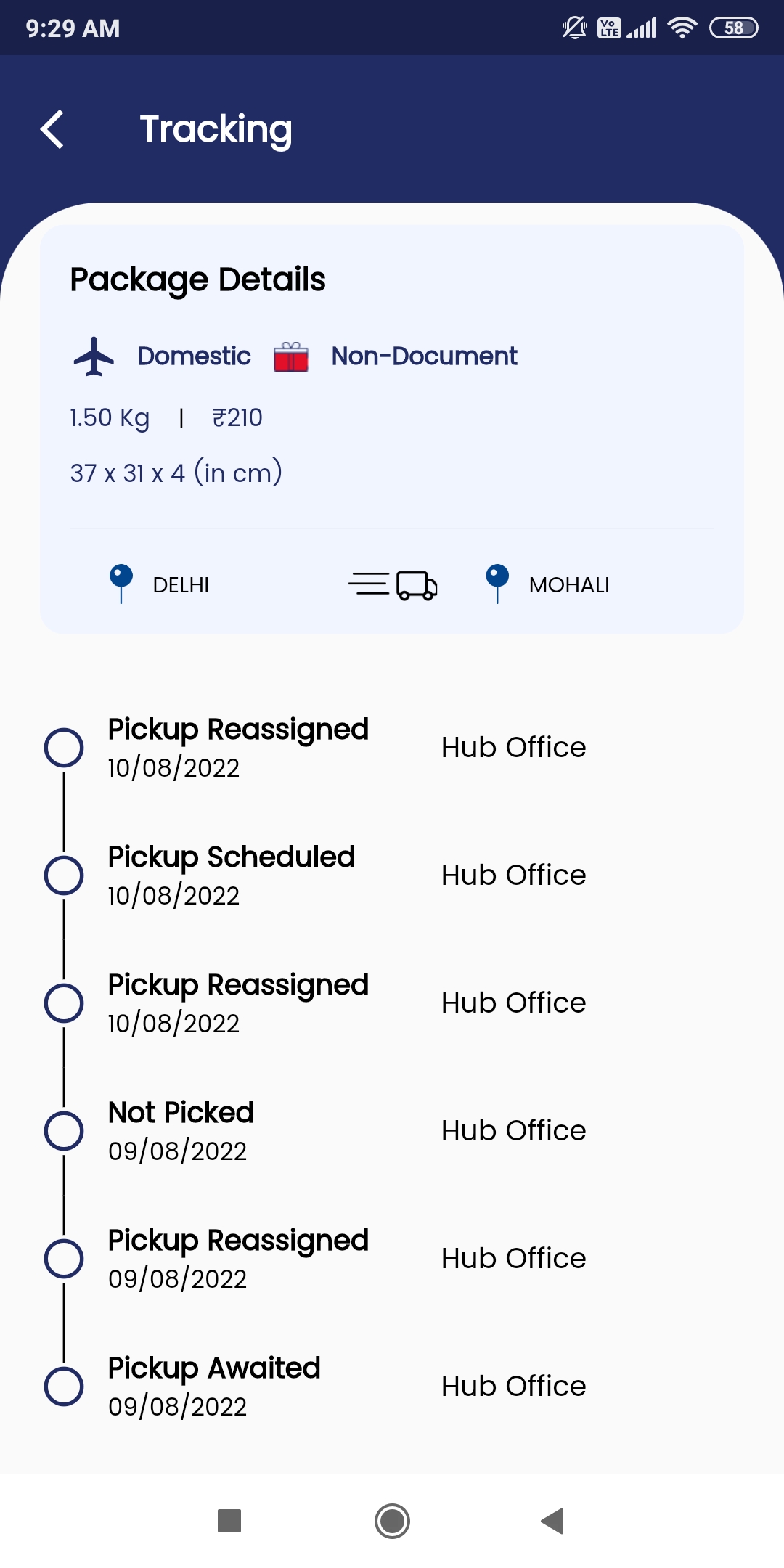Screen dimensions: 784x1568
Task: Tap the Wi-Fi status bar icon
Action: (x=682, y=28)
